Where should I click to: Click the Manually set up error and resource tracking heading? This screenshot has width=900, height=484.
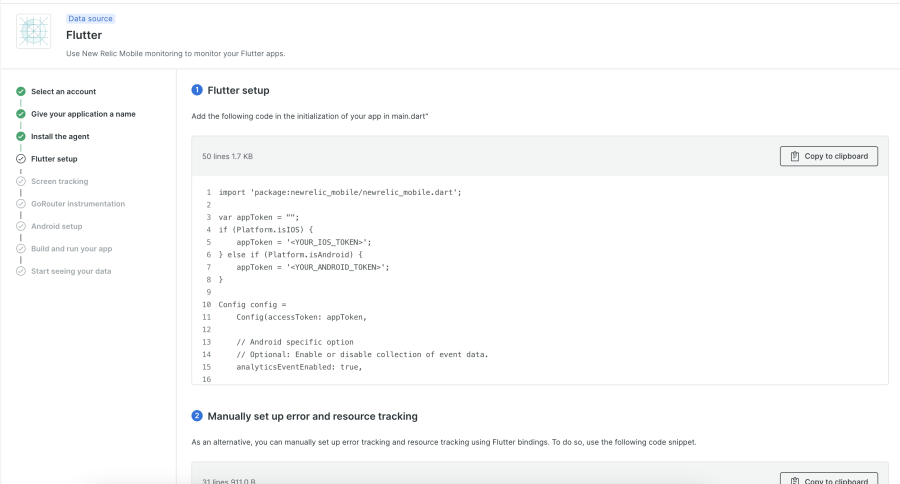point(312,416)
